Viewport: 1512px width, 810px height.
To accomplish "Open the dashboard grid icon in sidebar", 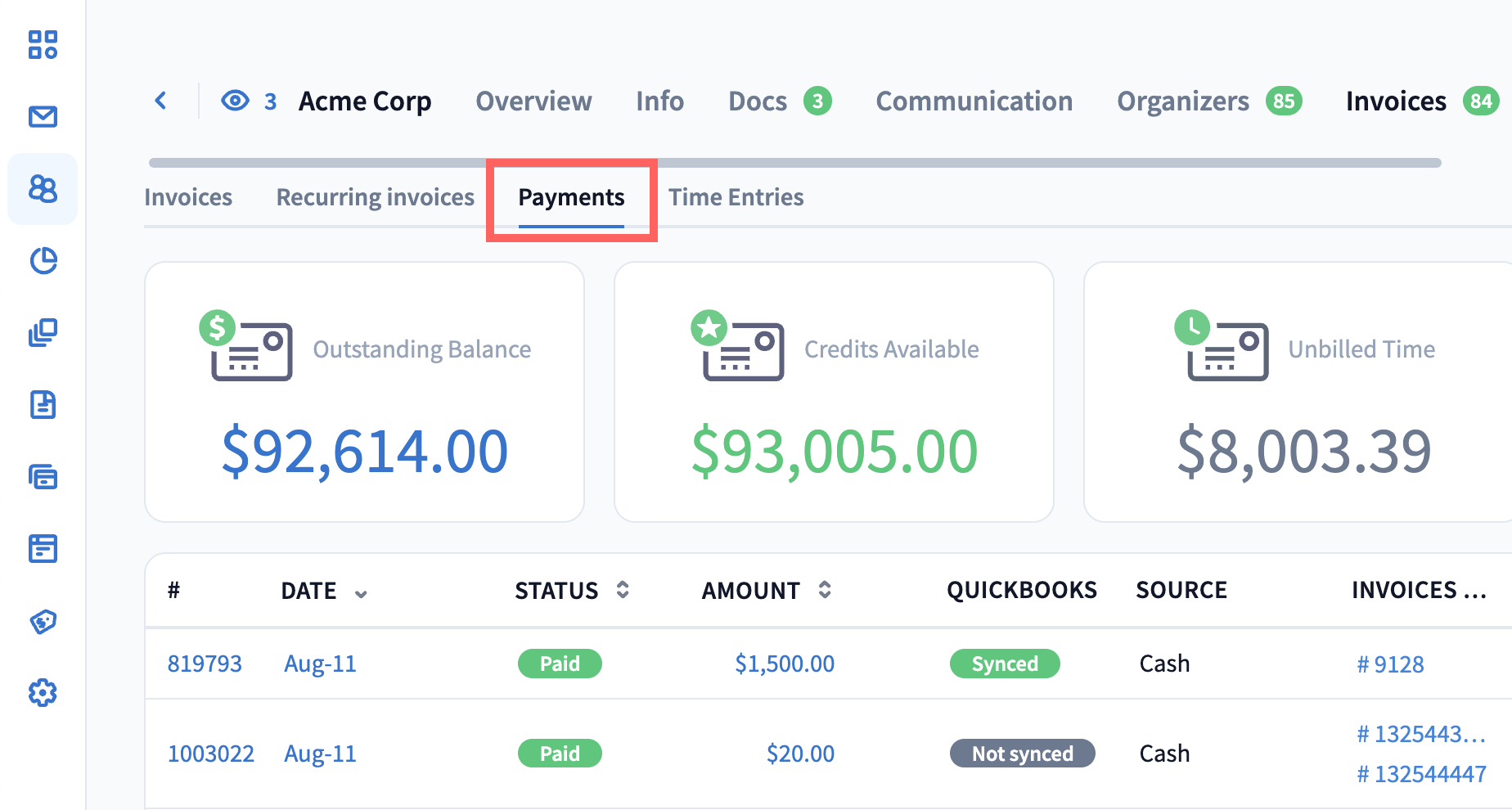I will coord(43,45).
